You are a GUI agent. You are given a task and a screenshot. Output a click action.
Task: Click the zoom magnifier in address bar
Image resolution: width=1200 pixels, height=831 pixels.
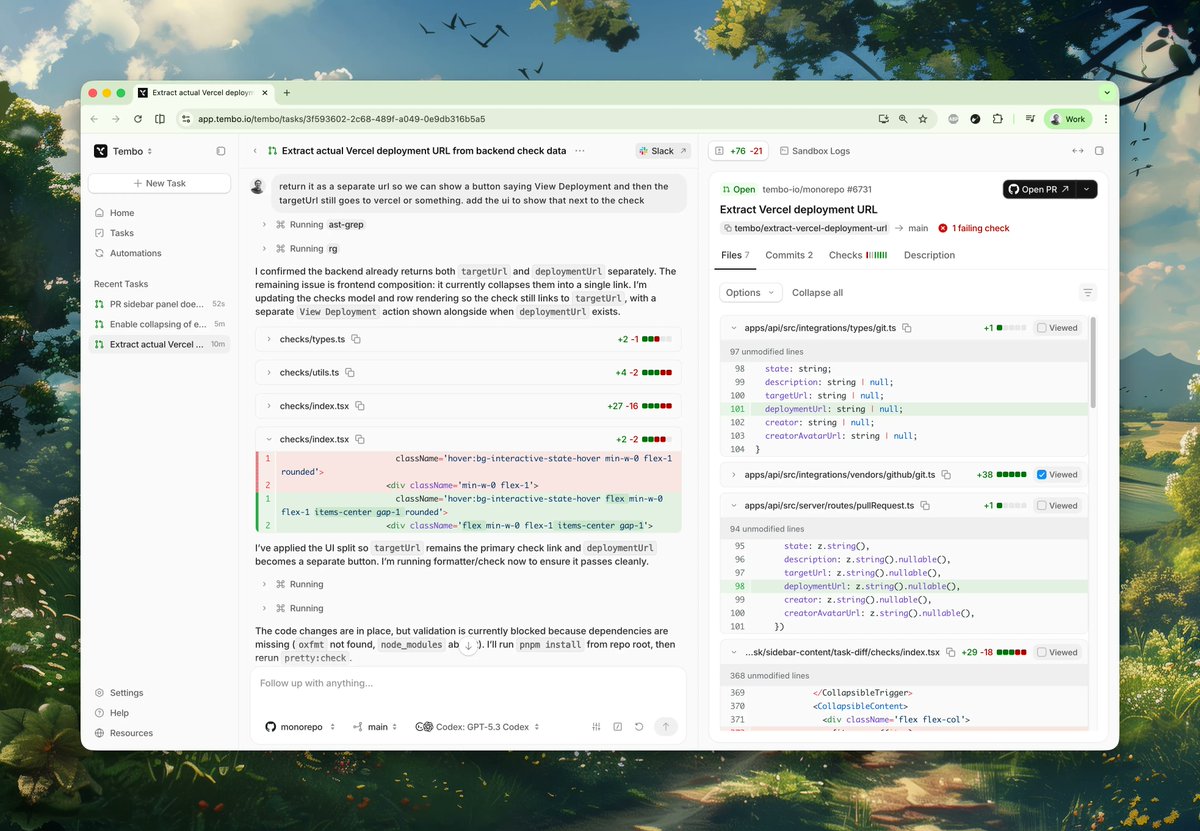coord(903,118)
